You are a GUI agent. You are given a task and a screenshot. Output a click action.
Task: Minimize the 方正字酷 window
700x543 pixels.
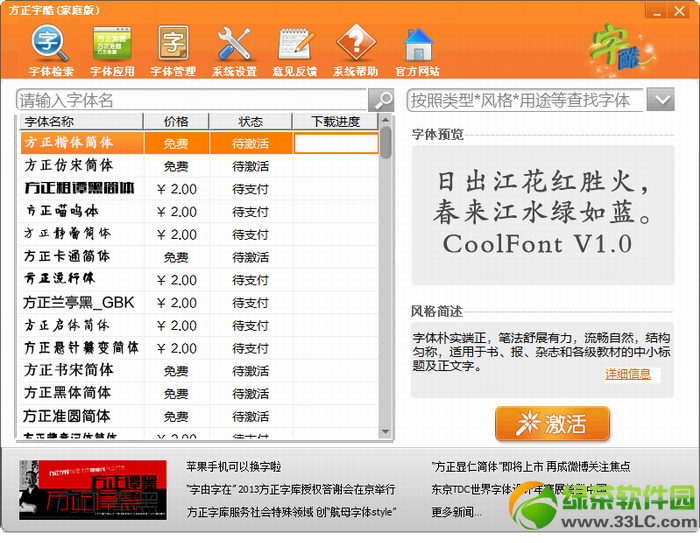pos(657,11)
